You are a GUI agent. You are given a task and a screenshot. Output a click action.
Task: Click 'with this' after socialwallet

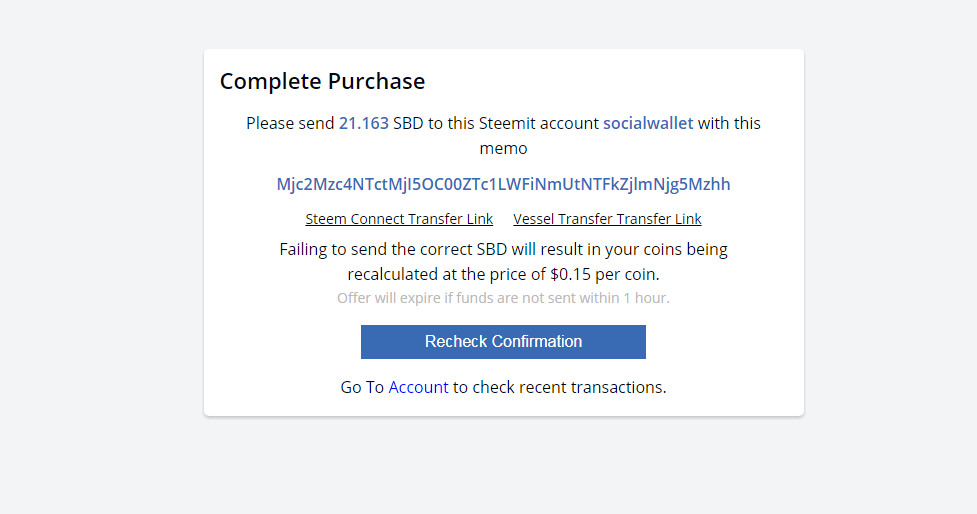729,123
